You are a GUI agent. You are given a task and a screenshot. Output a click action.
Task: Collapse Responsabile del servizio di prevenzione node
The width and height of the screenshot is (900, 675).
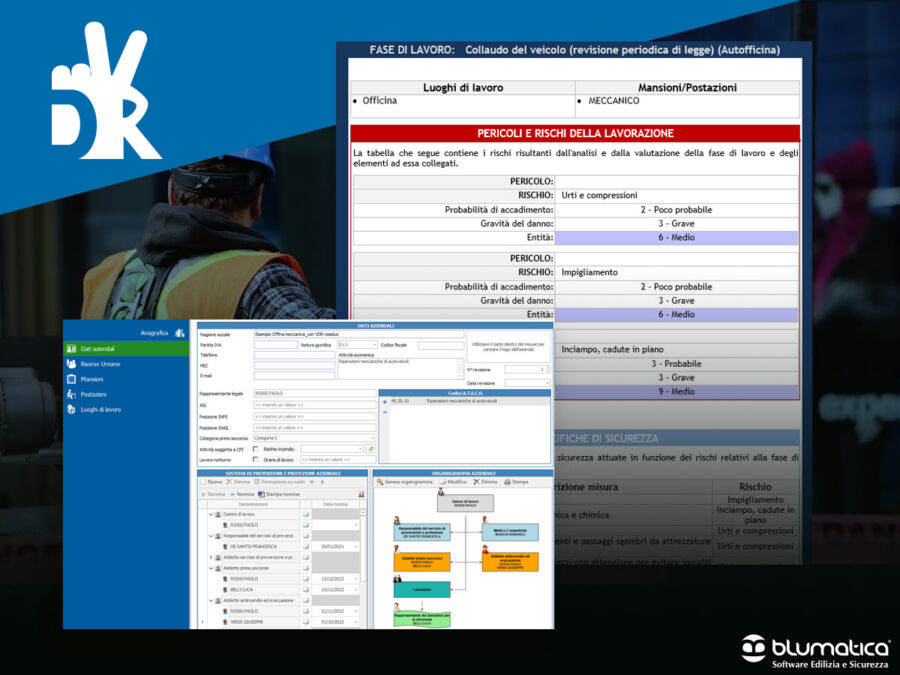point(211,536)
